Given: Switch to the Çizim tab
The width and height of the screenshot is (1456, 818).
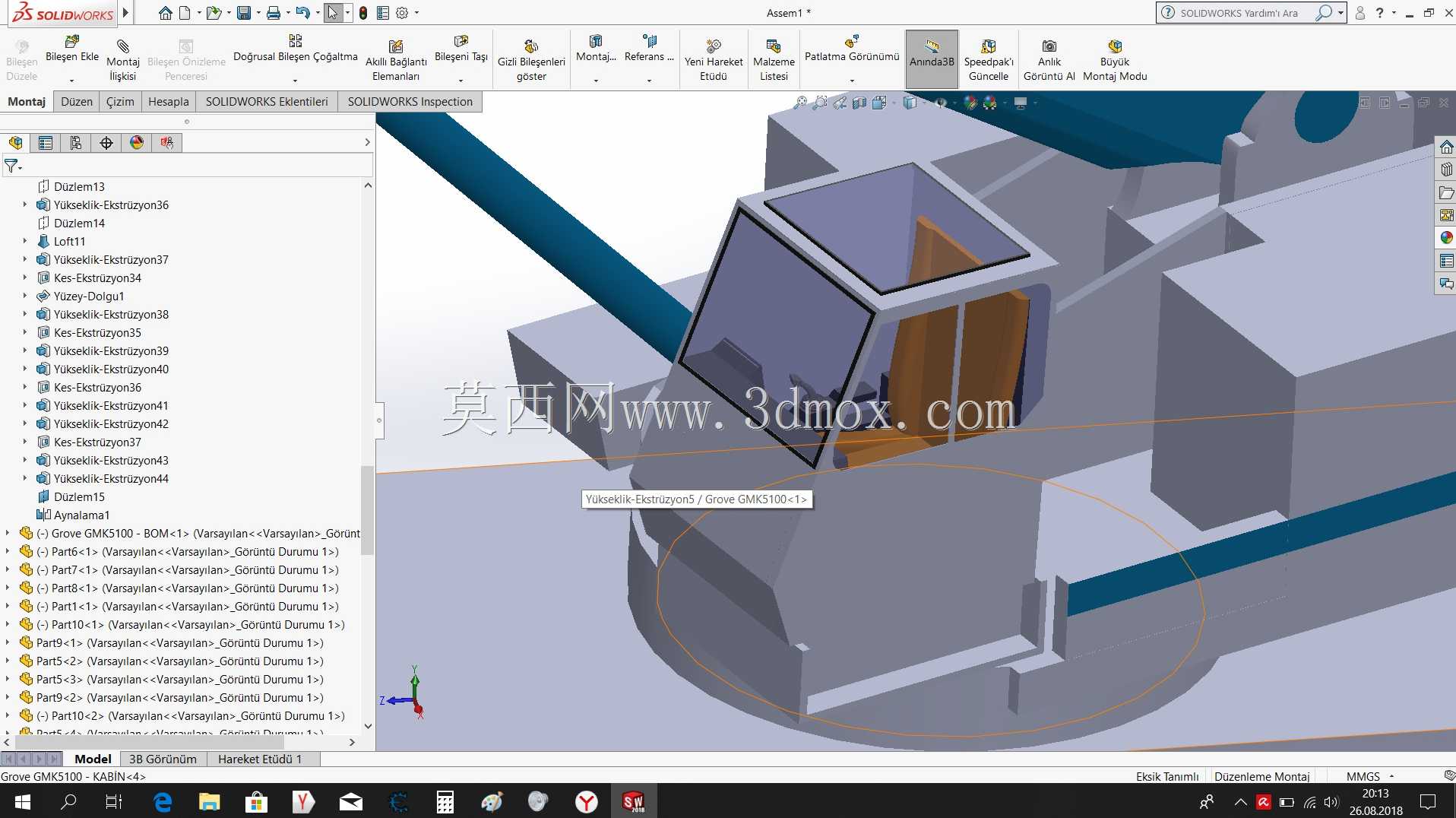Looking at the screenshot, I should pos(120,101).
